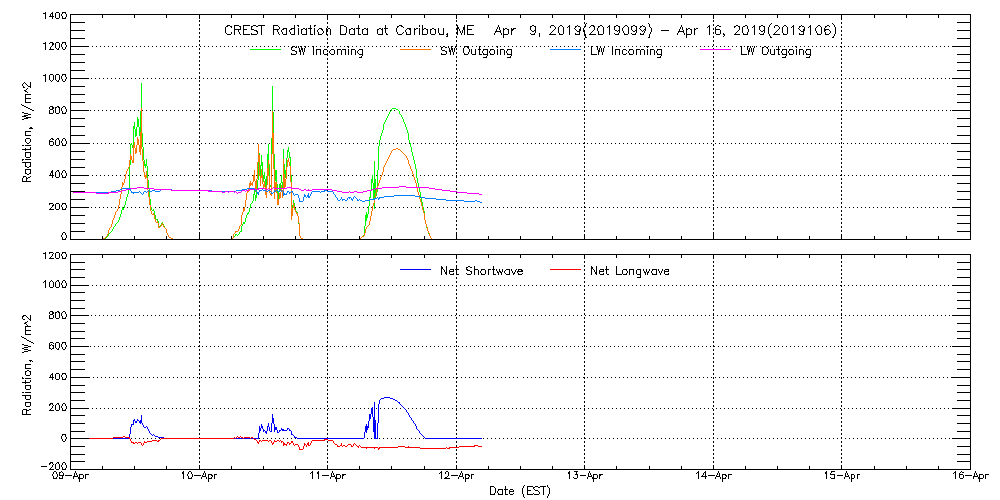Select the SW Outgoing legend label
Viewport: 1000px width, 500px height.
(x=476, y=51)
